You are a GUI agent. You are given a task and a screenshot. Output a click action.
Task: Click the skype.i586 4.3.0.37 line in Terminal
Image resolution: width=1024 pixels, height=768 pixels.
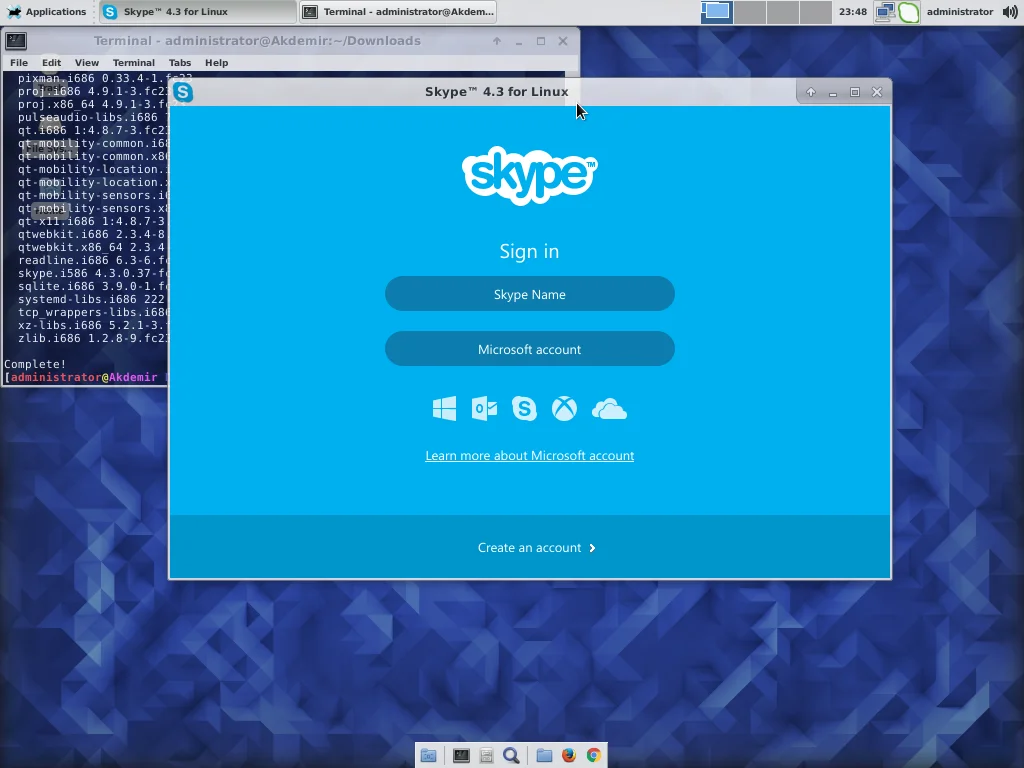coord(93,273)
